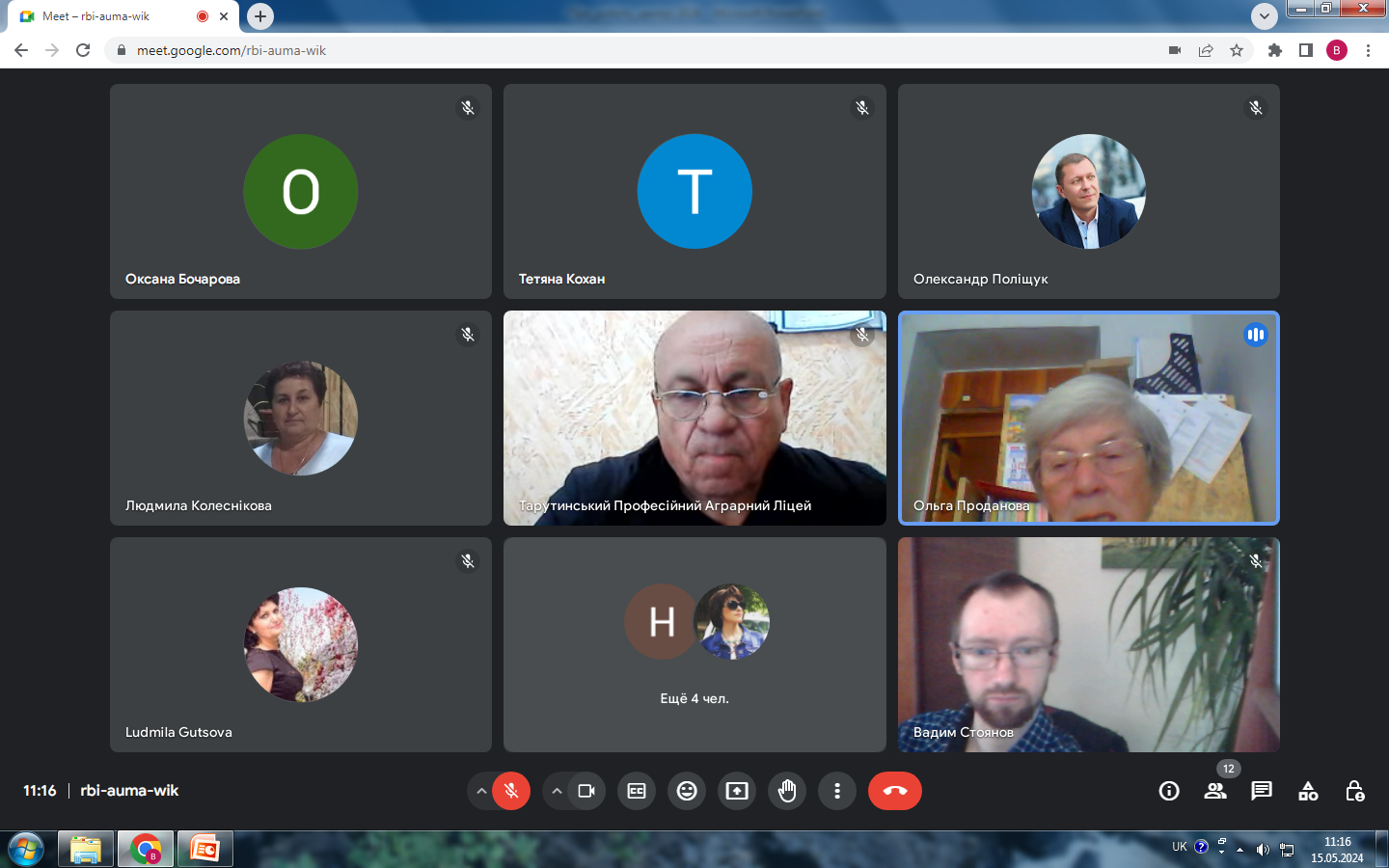The width and height of the screenshot is (1389, 868).
Task: Click the present screen icon
Action: coord(737,791)
